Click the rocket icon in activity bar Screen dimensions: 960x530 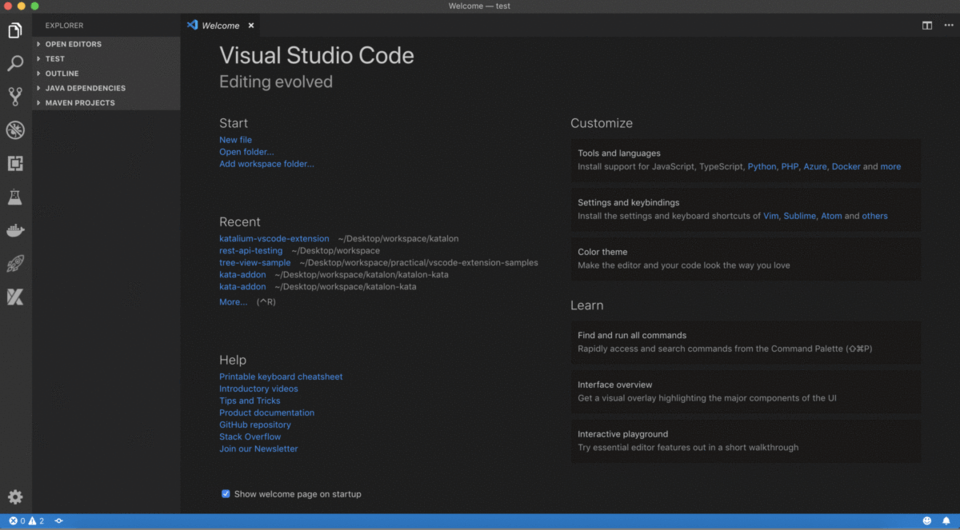point(15,264)
